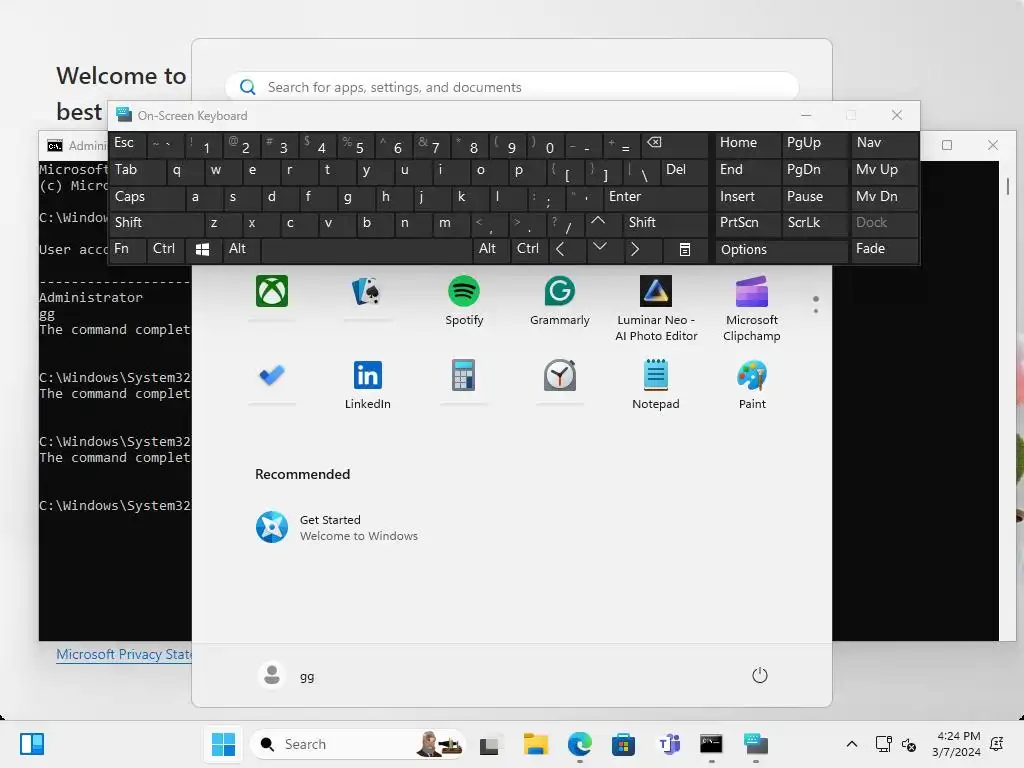
Task: Open Spotify from pinned apps
Action: pyautogui.click(x=464, y=300)
